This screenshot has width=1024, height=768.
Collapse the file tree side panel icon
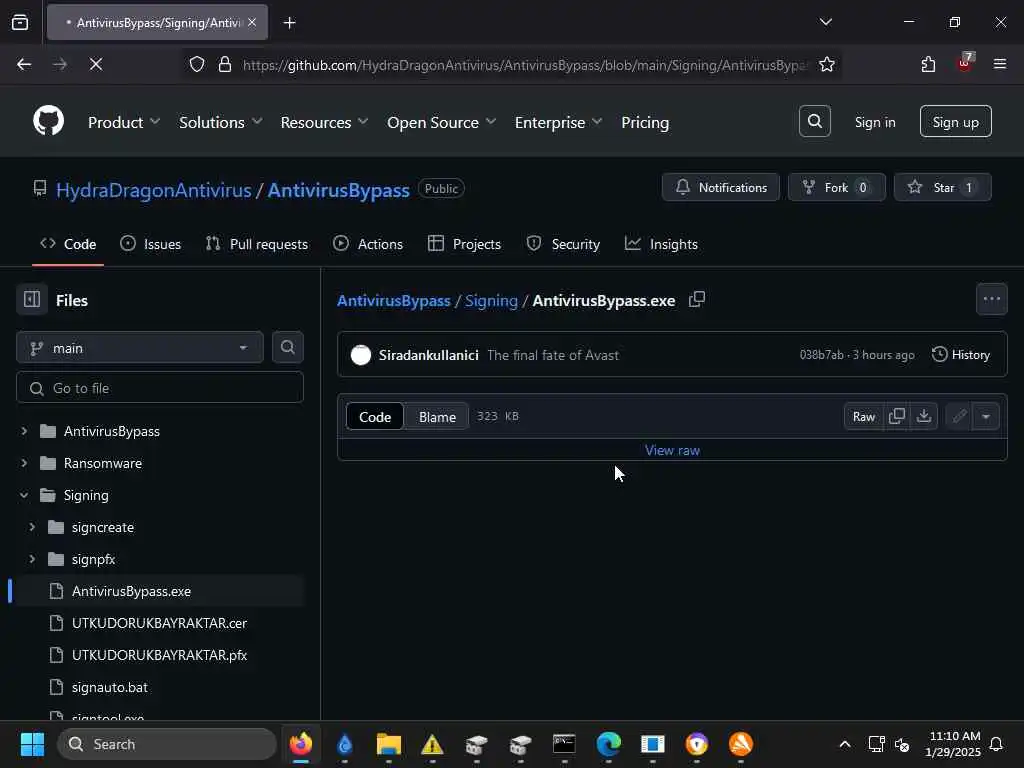(x=32, y=300)
